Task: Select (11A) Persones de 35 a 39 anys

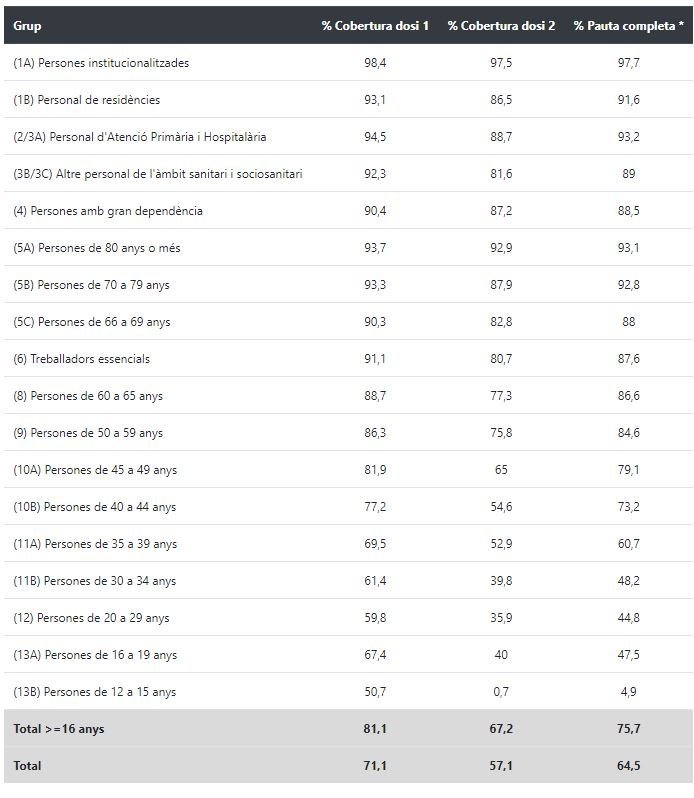Action: pyautogui.click(x=95, y=544)
